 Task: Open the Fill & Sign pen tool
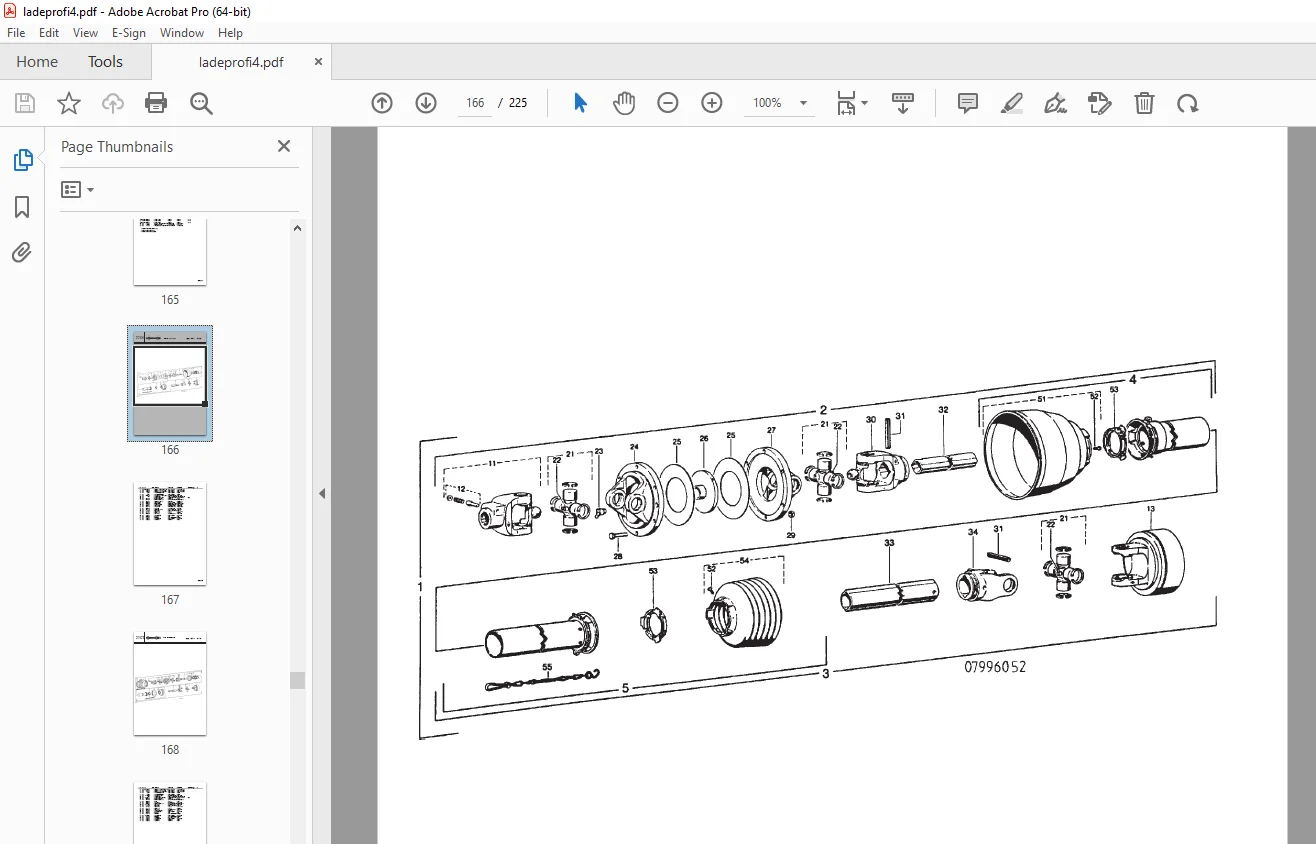(x=1055, y=103)
